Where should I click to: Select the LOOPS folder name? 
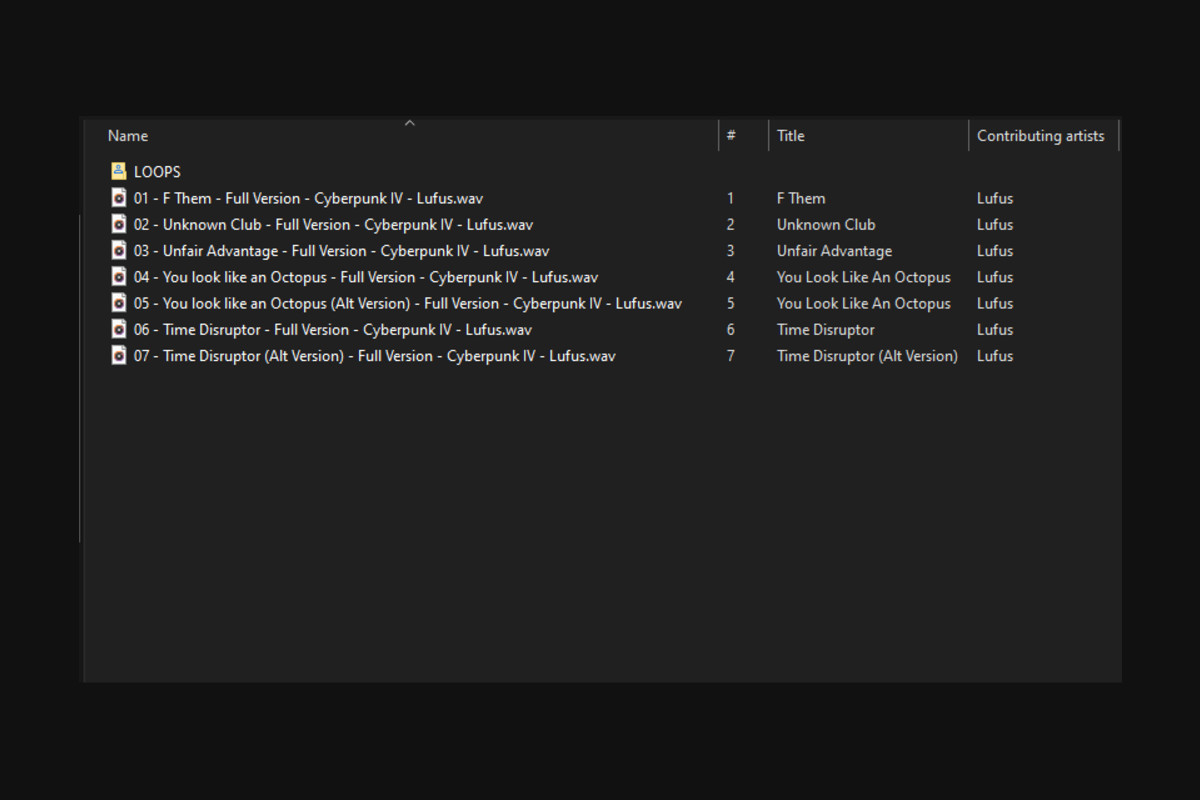point(157,172)
